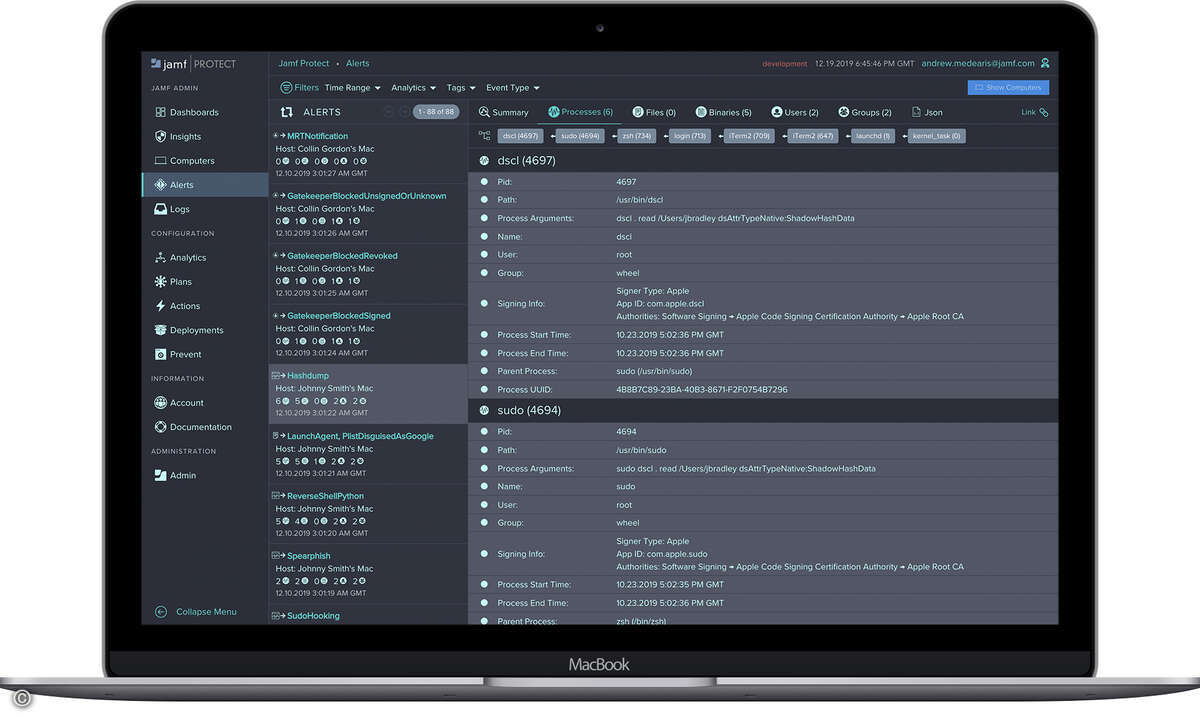1200x720 pixels.
Task: Click the jamf PROTECT logo
Action: (x=194, y=63)
